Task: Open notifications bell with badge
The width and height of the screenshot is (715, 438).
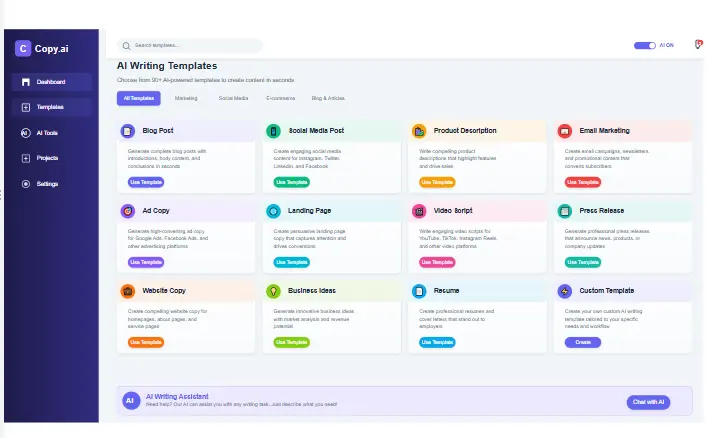Action: 698,44
